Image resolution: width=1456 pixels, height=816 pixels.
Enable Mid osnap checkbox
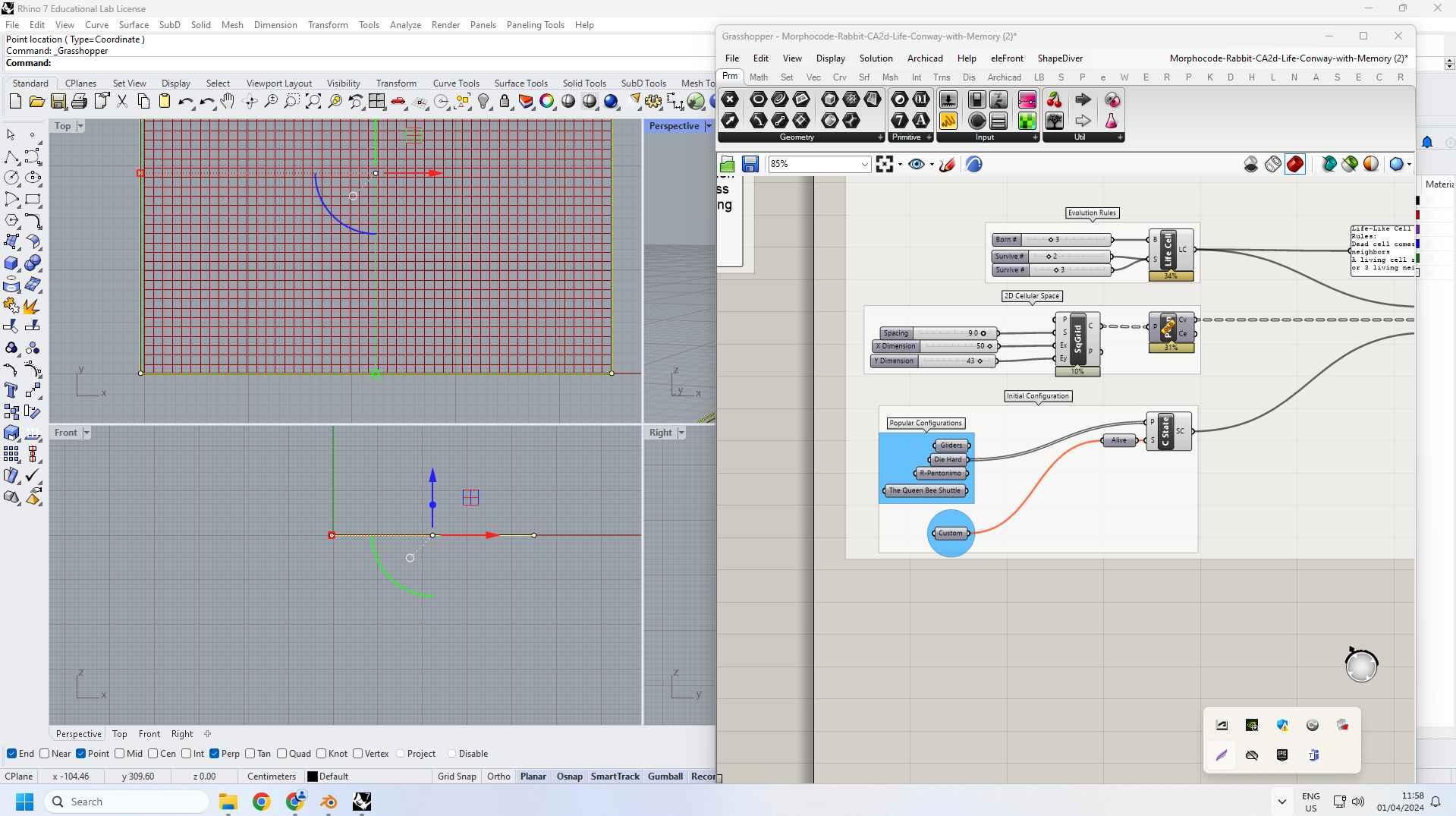(x=119, y=754)
